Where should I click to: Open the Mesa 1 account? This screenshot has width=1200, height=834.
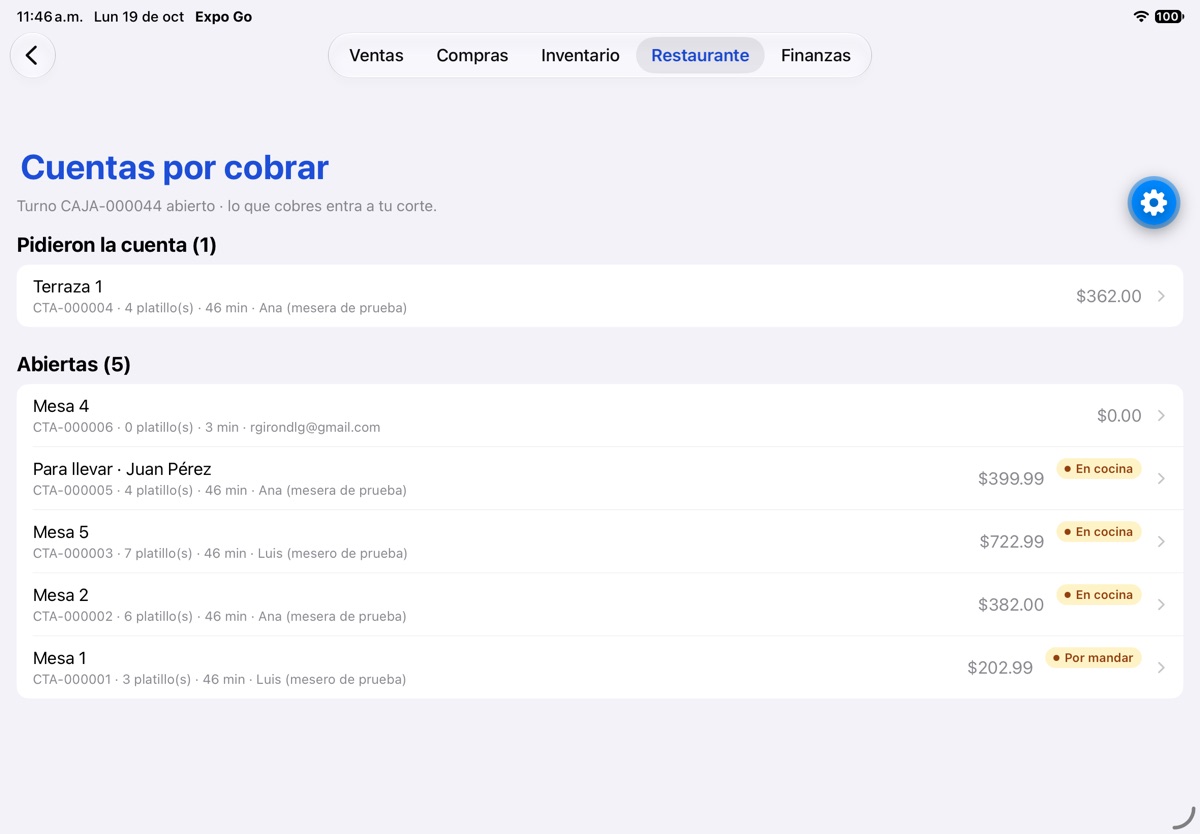pyautogui.click(x=600, y=667)
